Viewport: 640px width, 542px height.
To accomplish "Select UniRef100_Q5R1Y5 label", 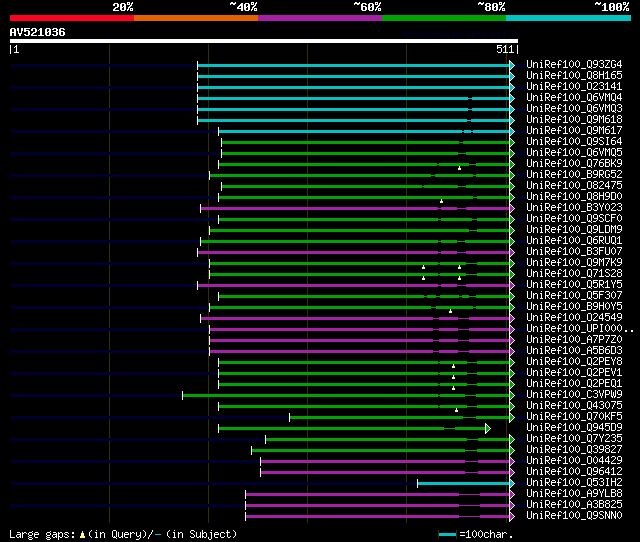I will pyautogui.click(x=574, y=285).
